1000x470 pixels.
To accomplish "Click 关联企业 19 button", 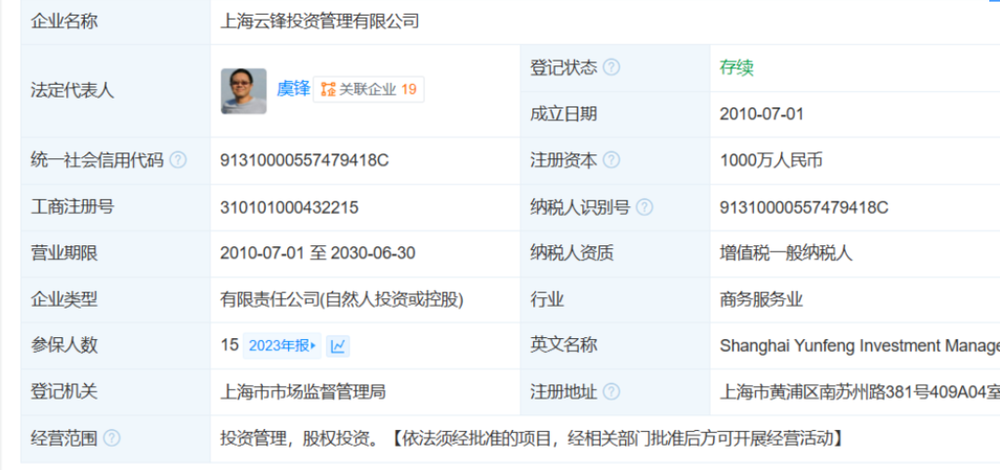I will point(368,89).
